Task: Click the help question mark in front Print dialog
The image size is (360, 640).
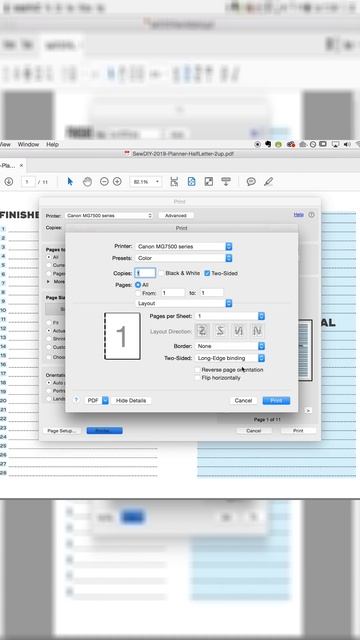Action: point(76,400)
